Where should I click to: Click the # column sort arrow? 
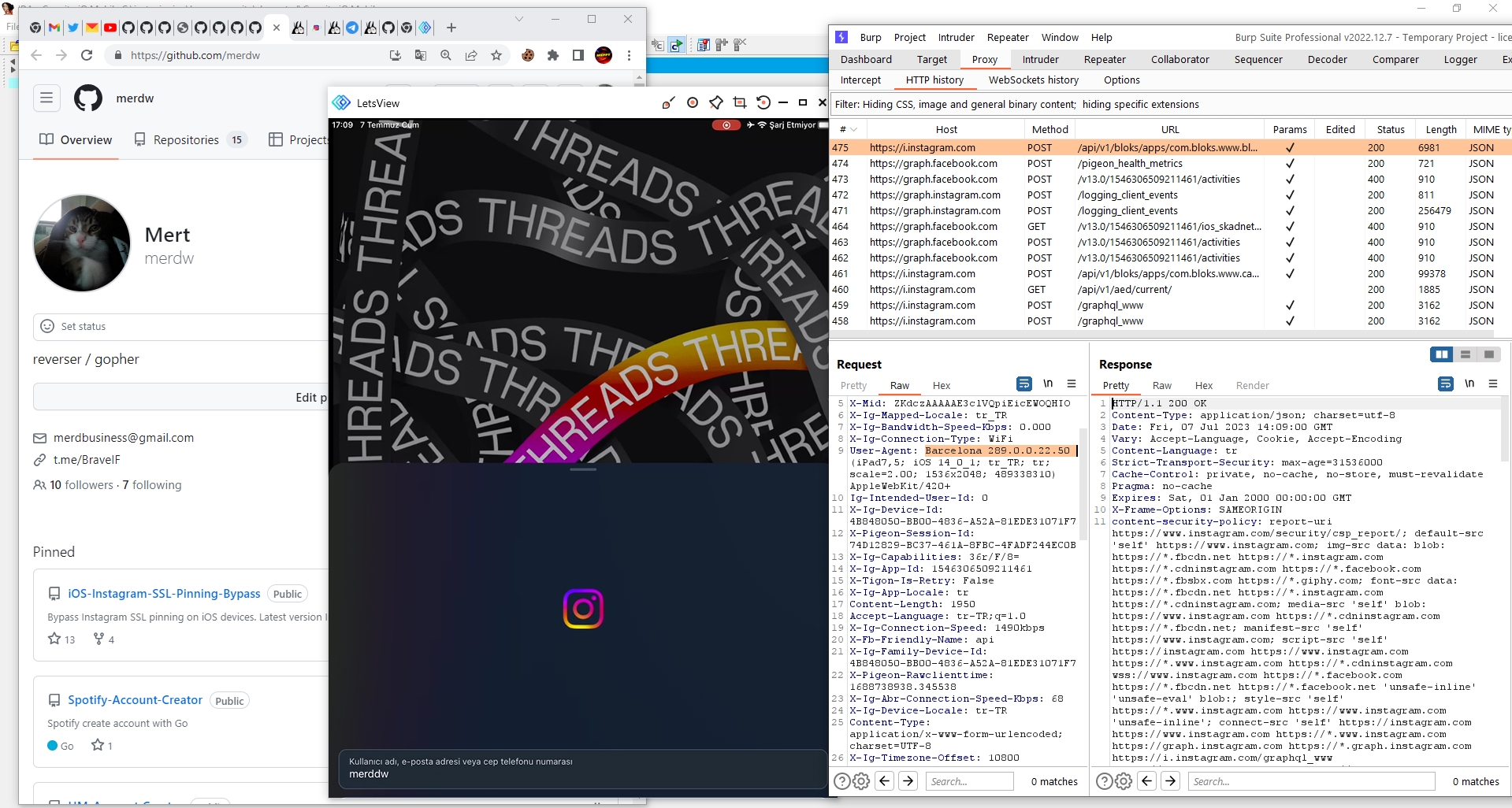(853, 129)
